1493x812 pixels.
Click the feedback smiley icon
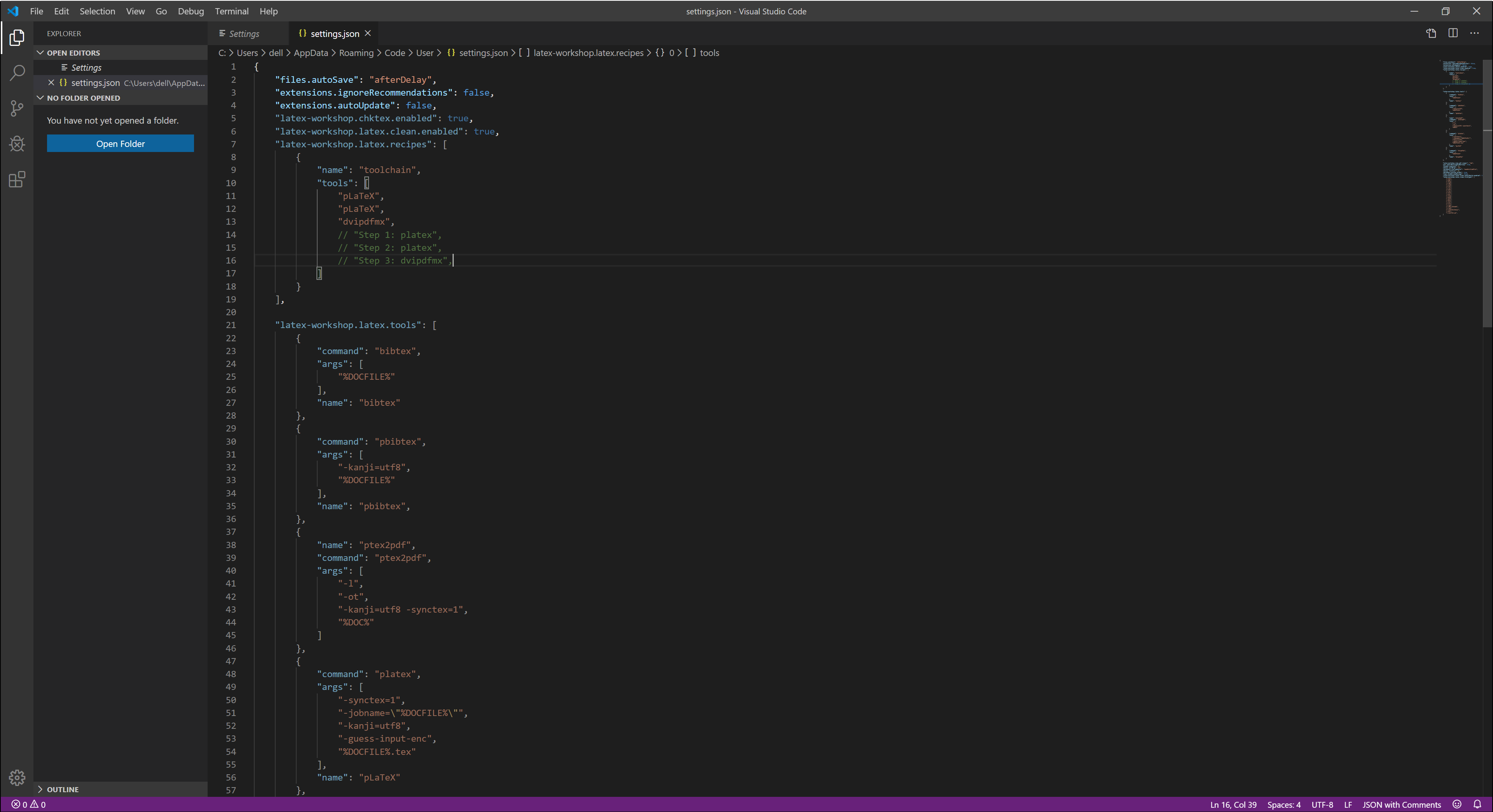pos(1456,804)
